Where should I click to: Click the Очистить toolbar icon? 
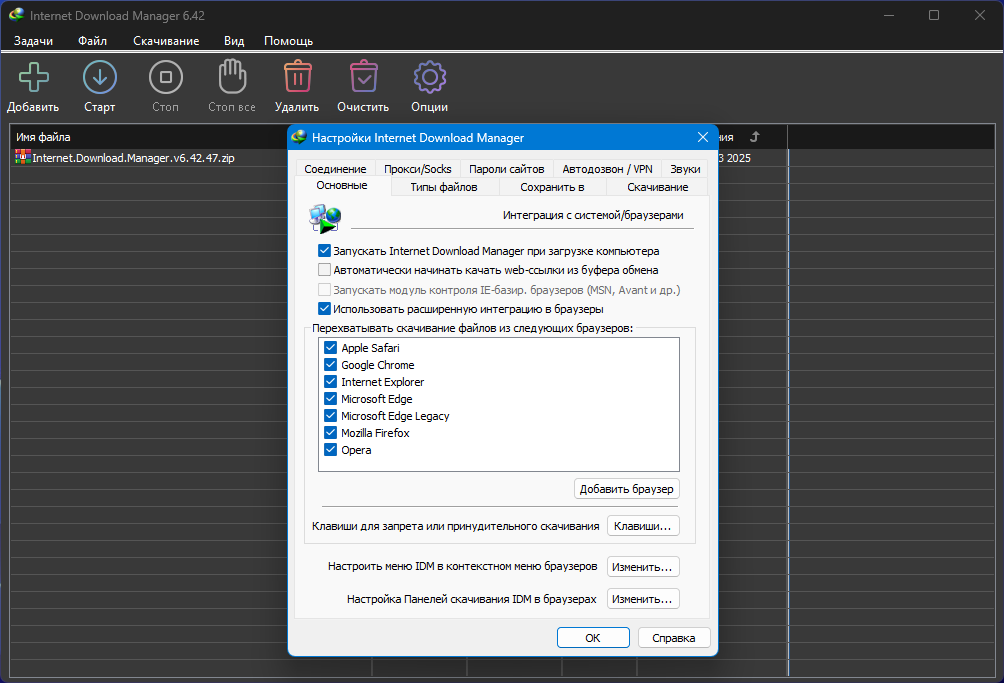(x=363, y=78)
